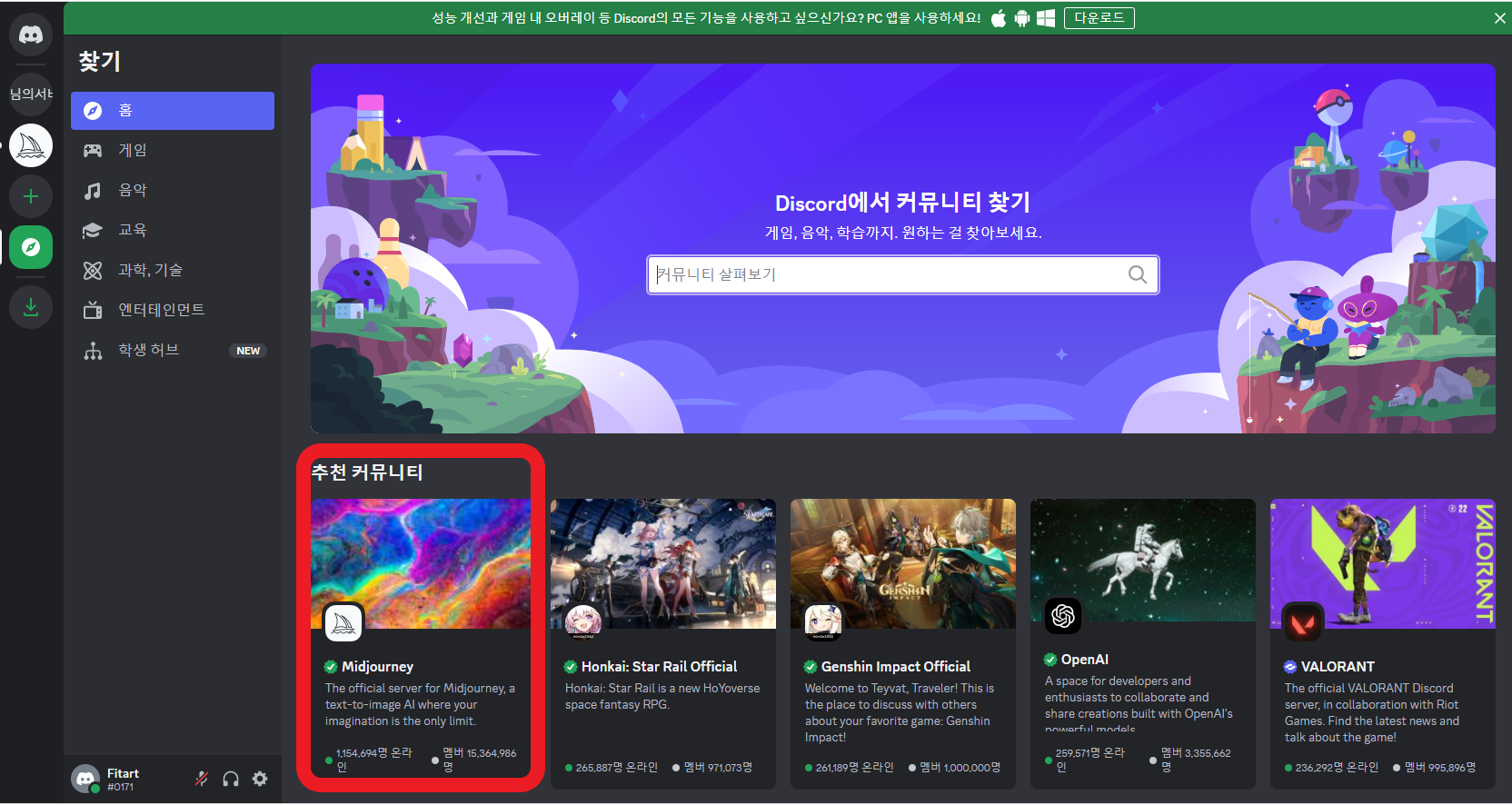Click the Genshin Impact character avatar
Image resolution: width=1512 pixels, height=805 pixels.
[x=823, y=623]
